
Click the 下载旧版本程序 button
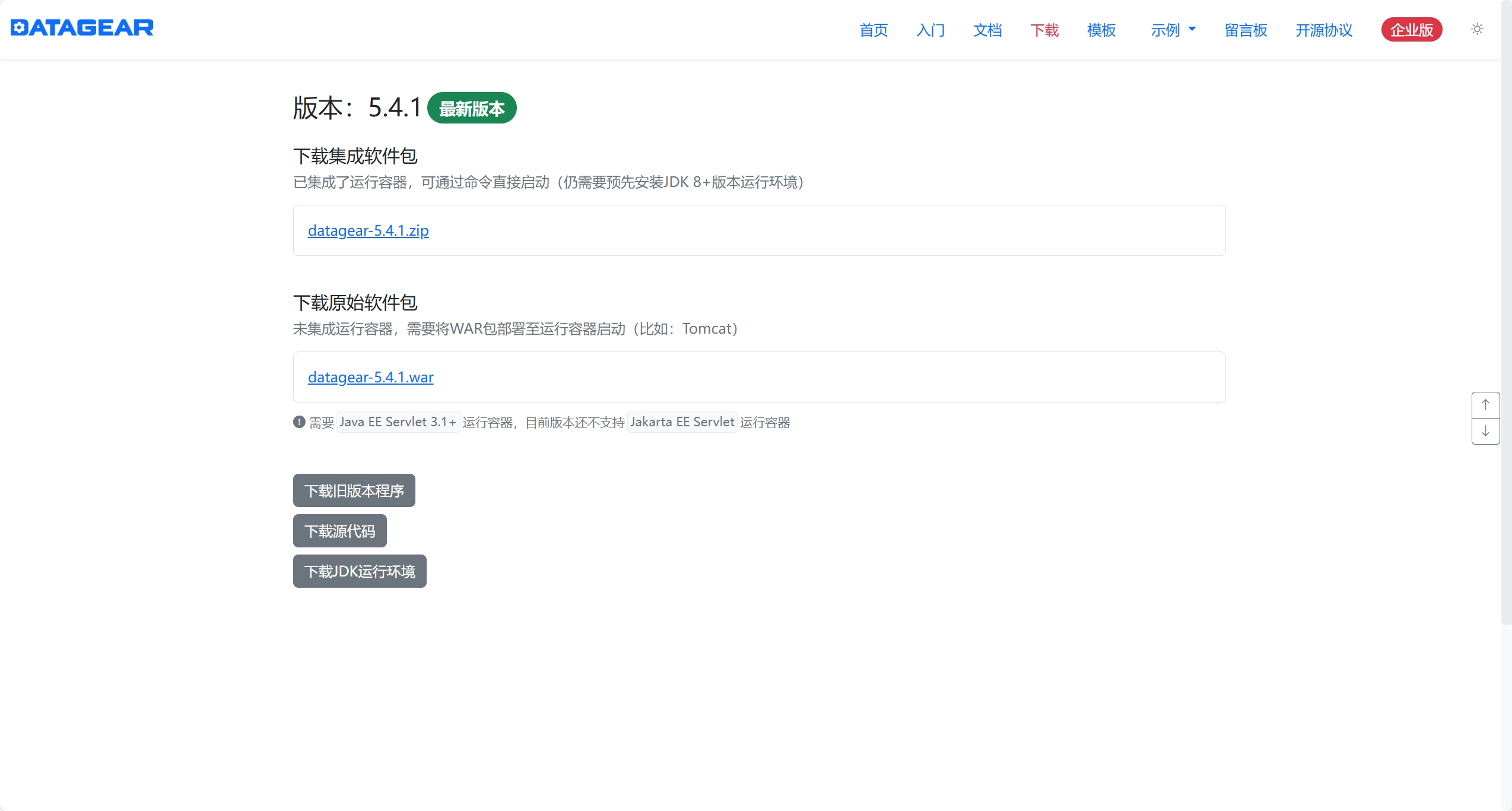click(x=354, y=490)
